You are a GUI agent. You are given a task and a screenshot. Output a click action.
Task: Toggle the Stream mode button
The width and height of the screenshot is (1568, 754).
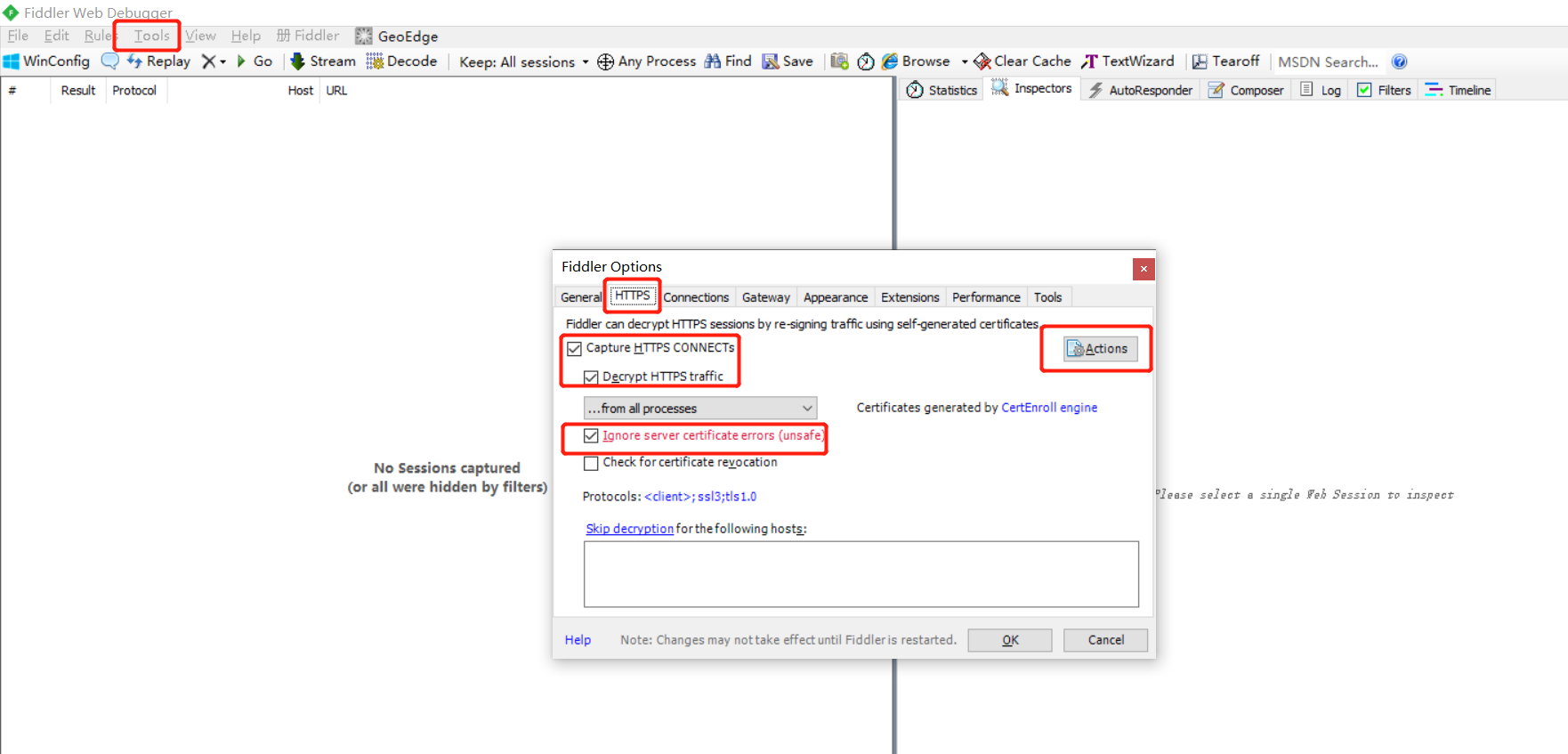[323, 61]
